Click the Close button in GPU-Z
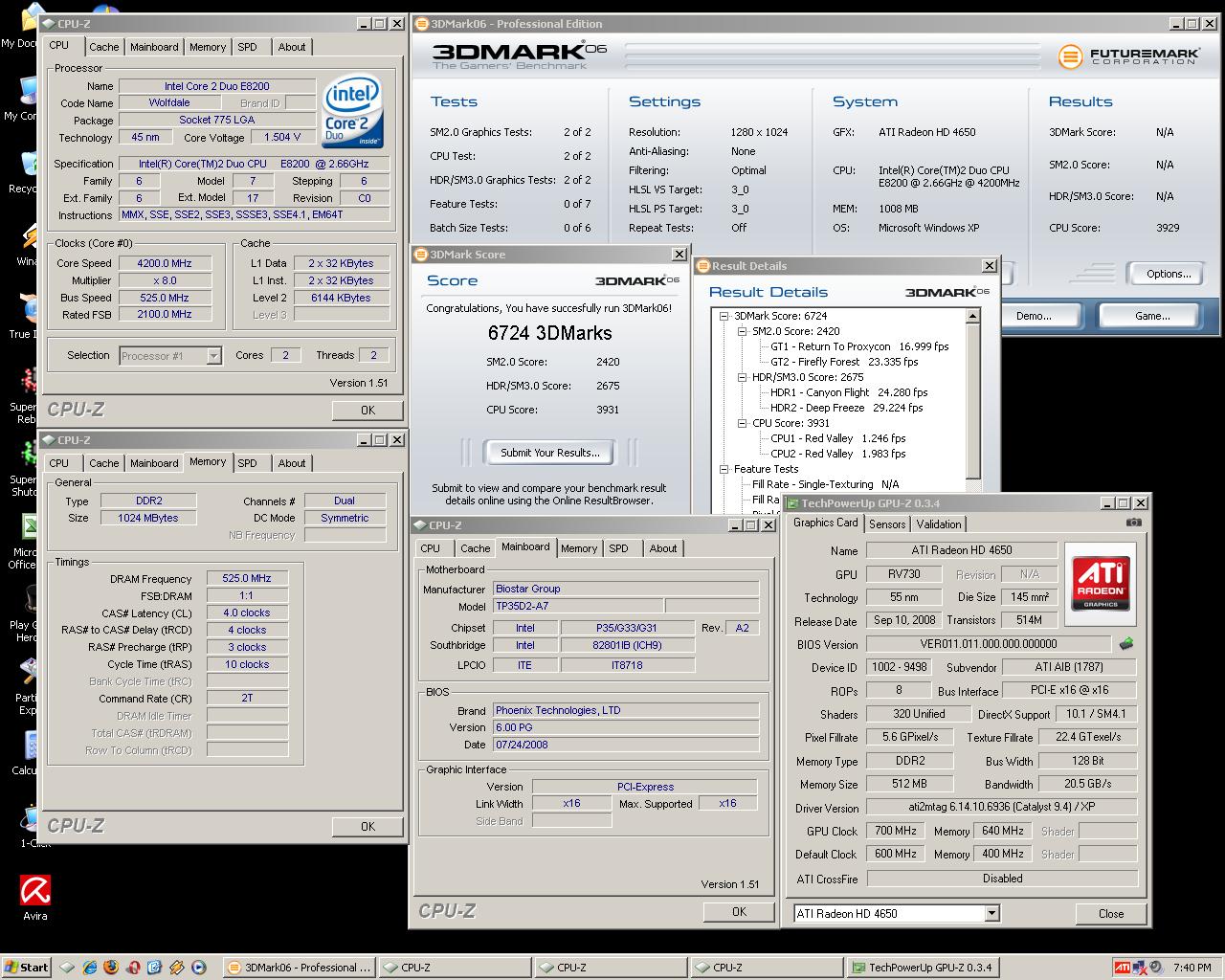 click(x=1111, y=914)
